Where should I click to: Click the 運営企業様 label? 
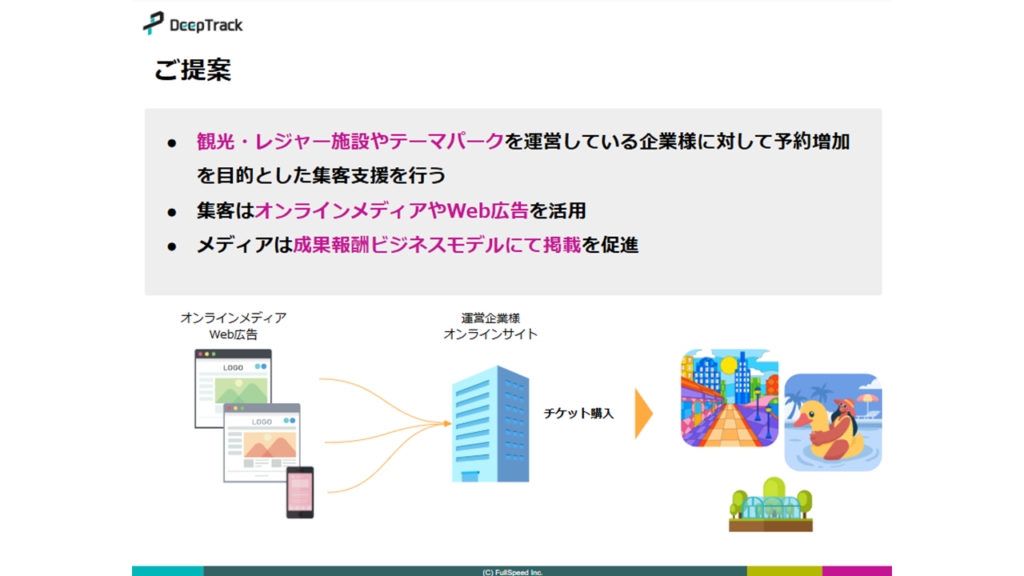(x=490, y=318)
